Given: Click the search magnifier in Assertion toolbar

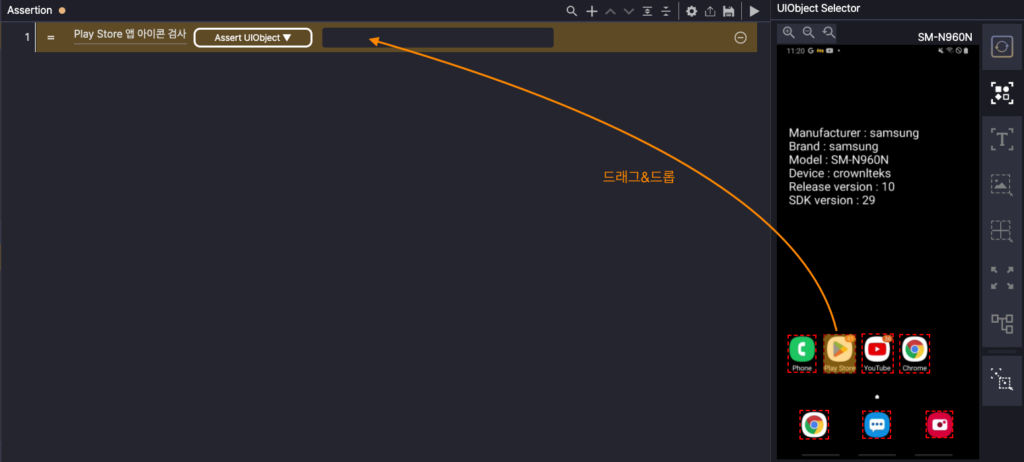Looking at the screenshot, I should pos(572,11).
